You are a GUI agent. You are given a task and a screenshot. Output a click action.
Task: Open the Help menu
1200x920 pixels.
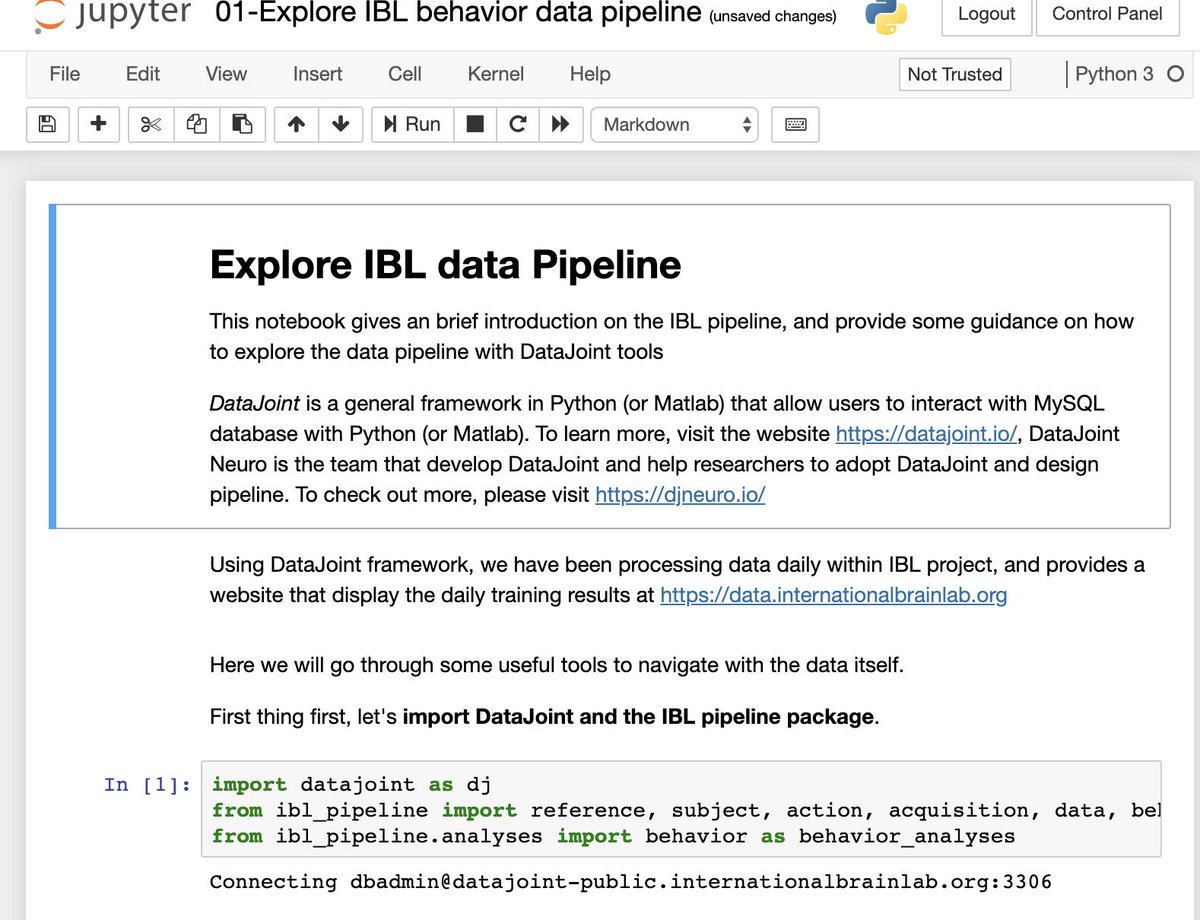tap(590, 74)
